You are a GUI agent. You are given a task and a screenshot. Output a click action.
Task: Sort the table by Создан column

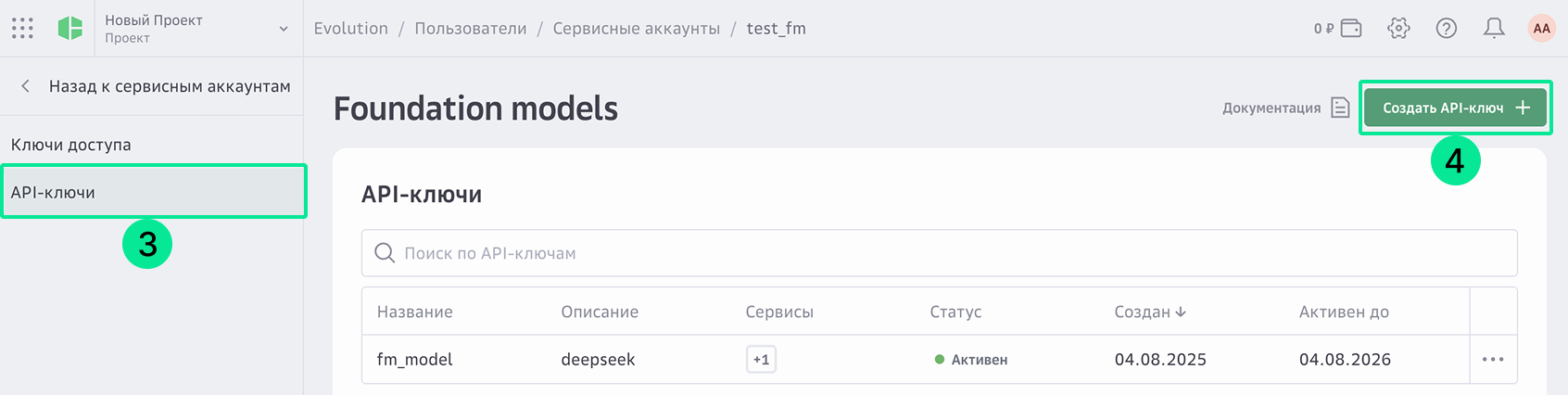pos(1149,312)
